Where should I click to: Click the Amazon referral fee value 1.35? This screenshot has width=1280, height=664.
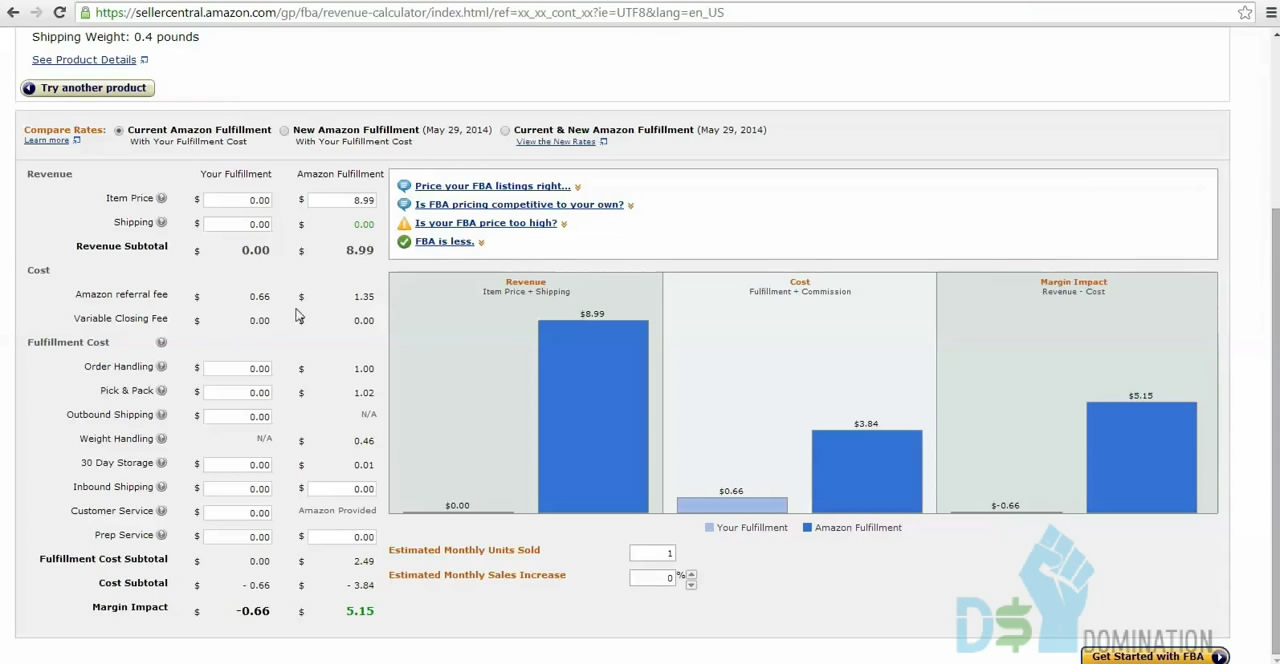pos(364,297)
